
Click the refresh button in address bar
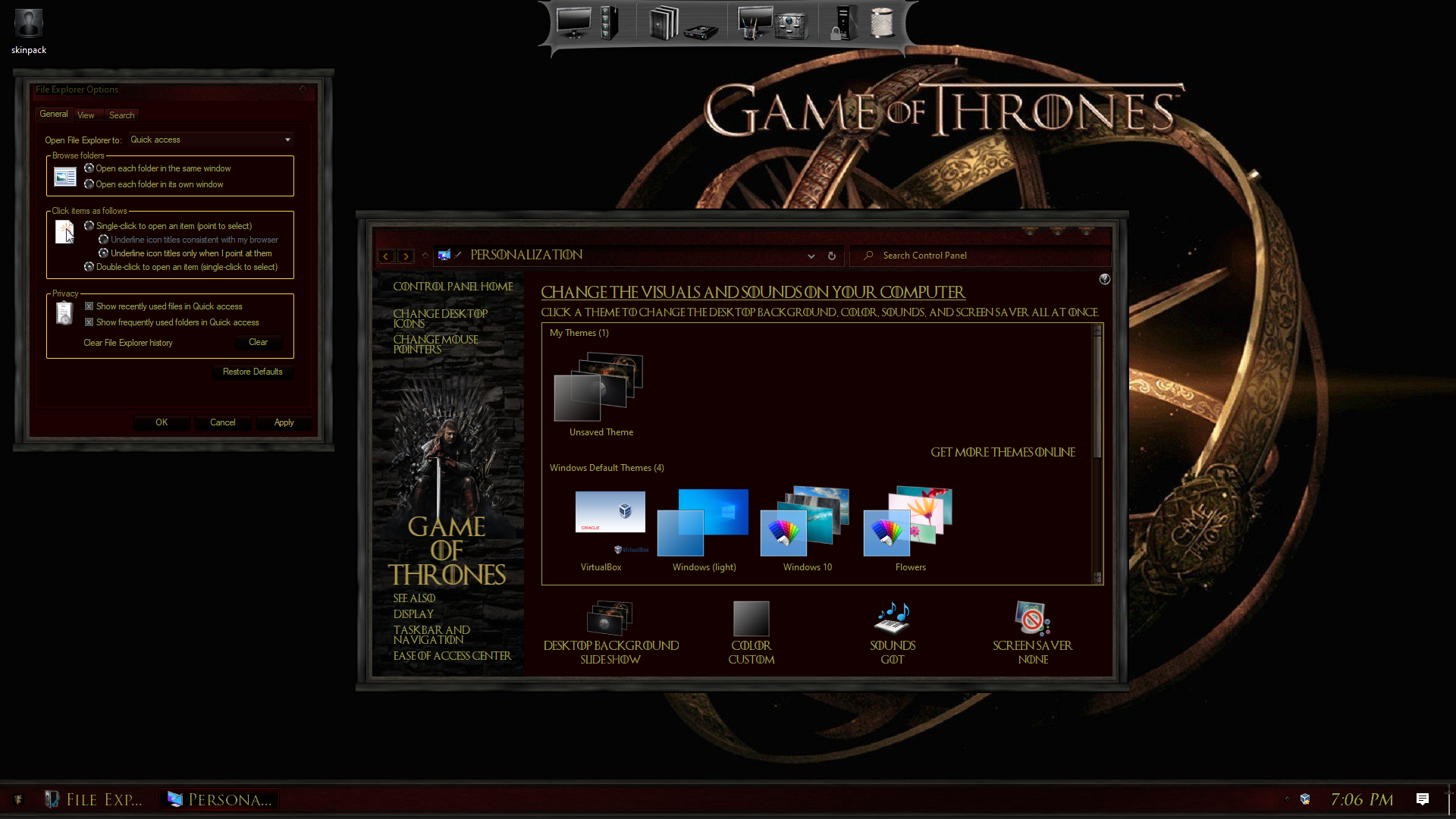click(832, 256)
